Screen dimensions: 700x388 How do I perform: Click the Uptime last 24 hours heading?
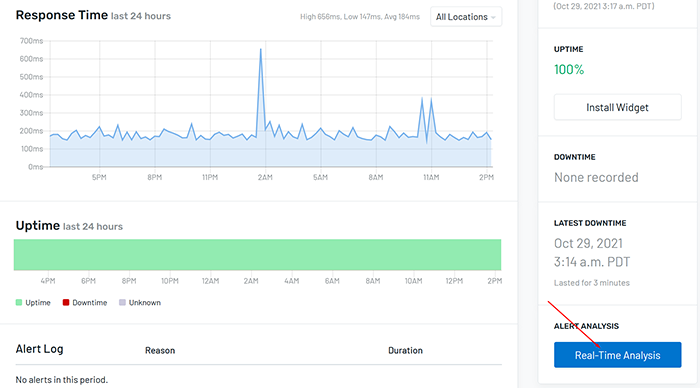pyautogui.click(x=69, y=225)
